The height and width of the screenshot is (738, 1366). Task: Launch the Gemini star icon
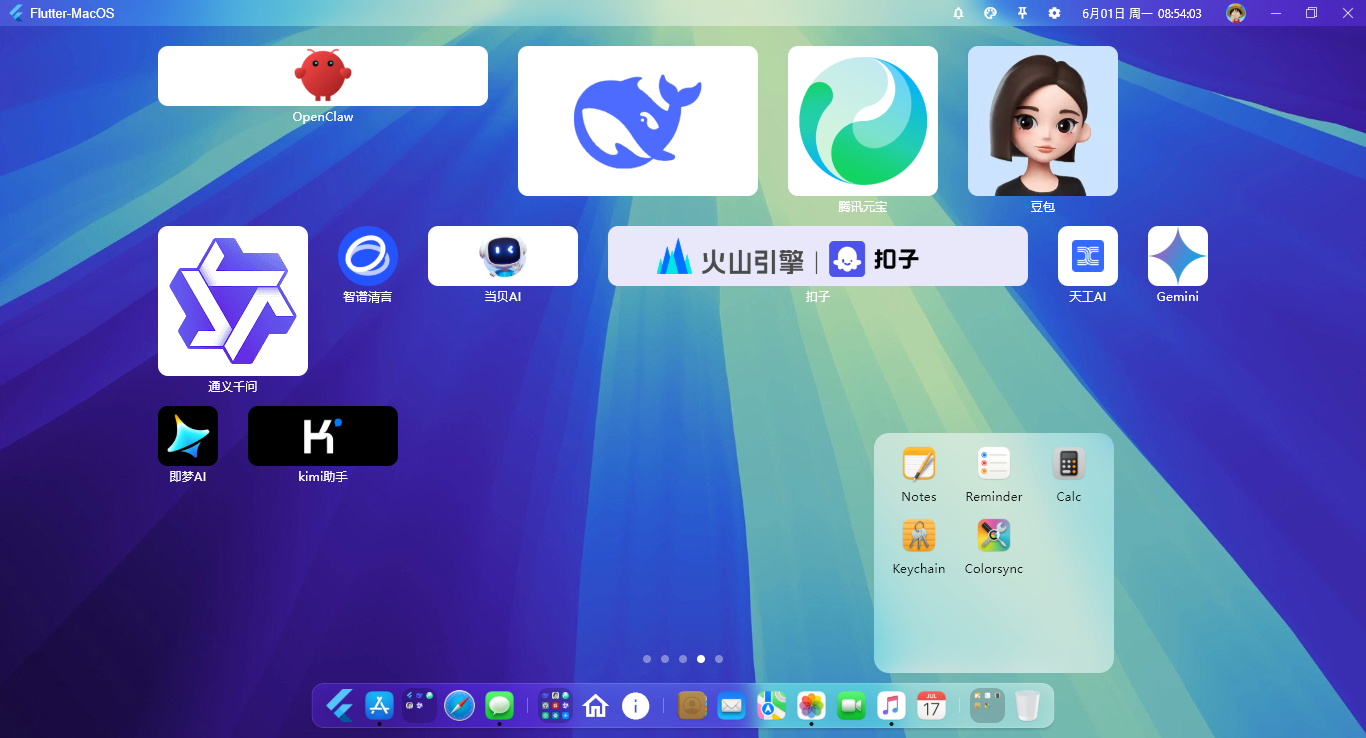click(x=1178, y=256)
